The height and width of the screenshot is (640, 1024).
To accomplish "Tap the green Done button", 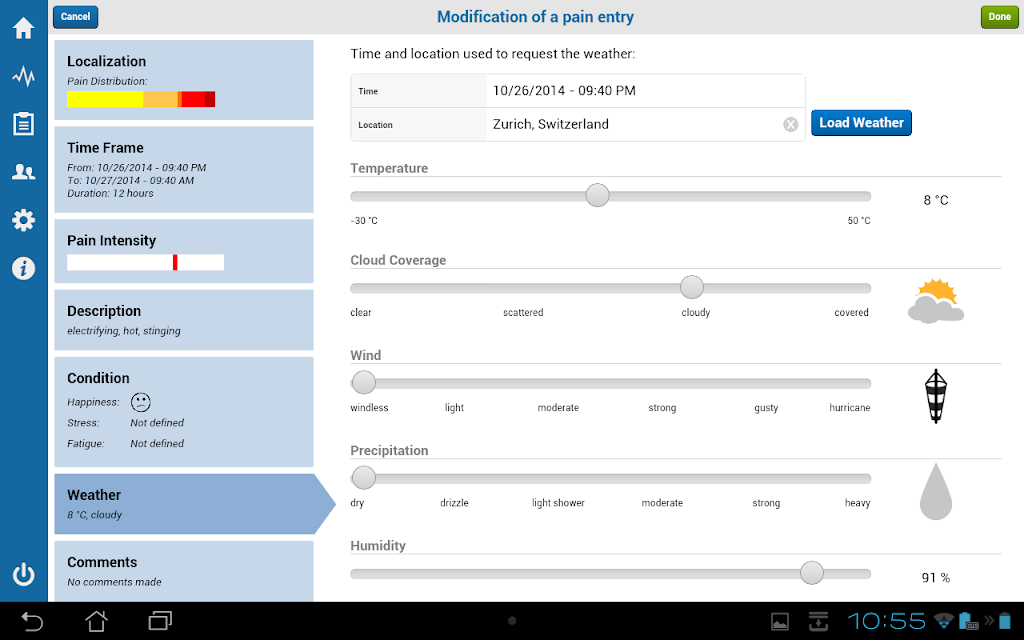I will click(999, 17).
